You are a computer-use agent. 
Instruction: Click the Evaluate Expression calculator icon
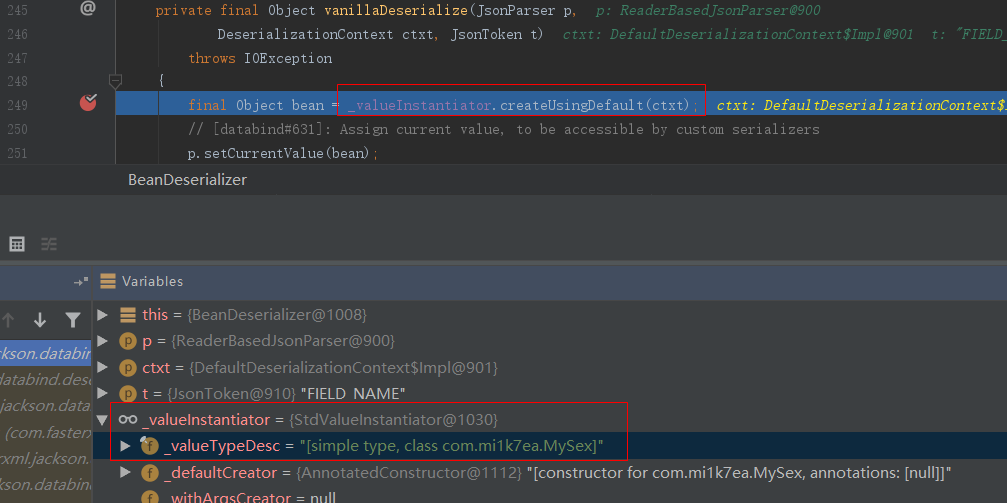click(x=17, y=244)
